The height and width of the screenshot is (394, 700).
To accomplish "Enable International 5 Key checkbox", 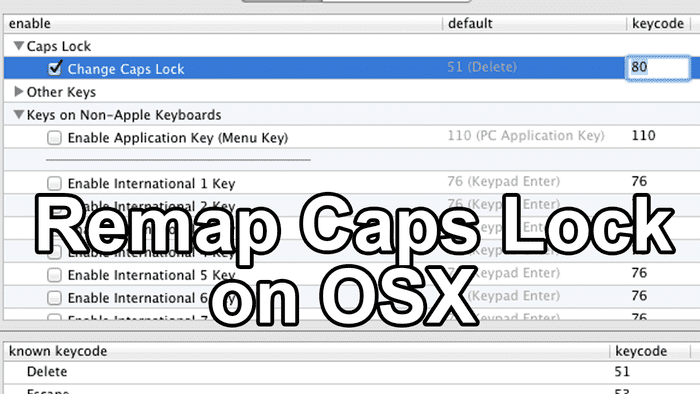I will click(54, 274).
